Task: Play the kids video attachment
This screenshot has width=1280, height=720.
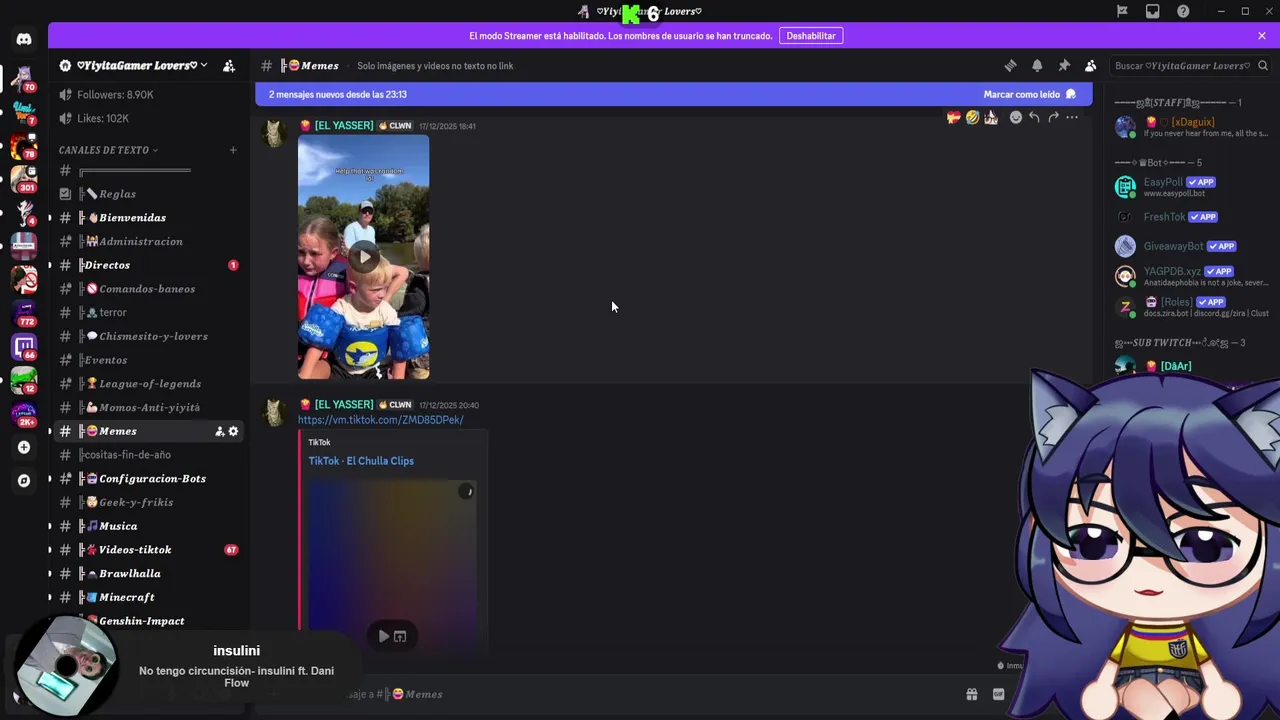Action: click(364, 257)
